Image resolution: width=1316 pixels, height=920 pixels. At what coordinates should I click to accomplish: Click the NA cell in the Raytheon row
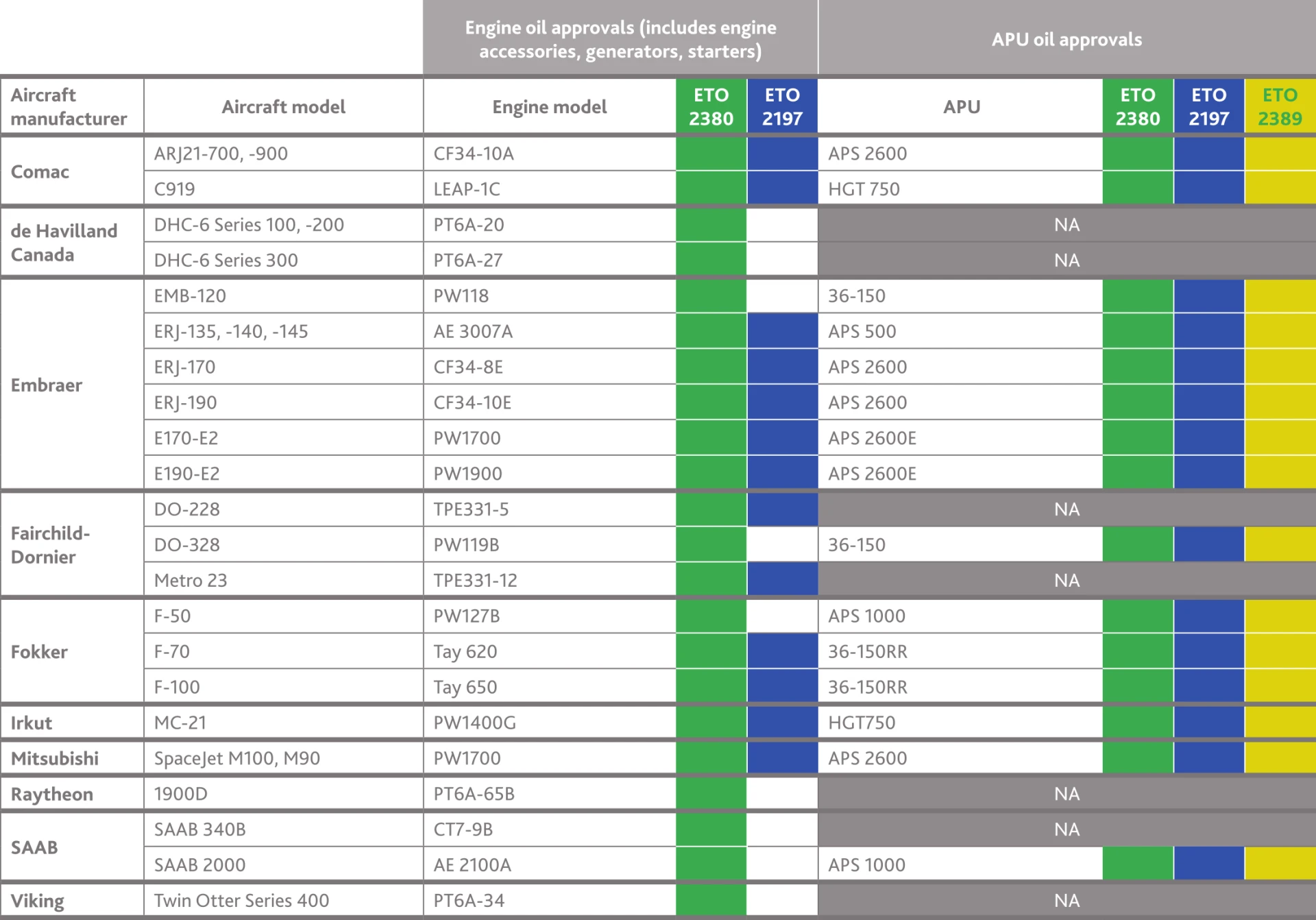click(1067, 794)
